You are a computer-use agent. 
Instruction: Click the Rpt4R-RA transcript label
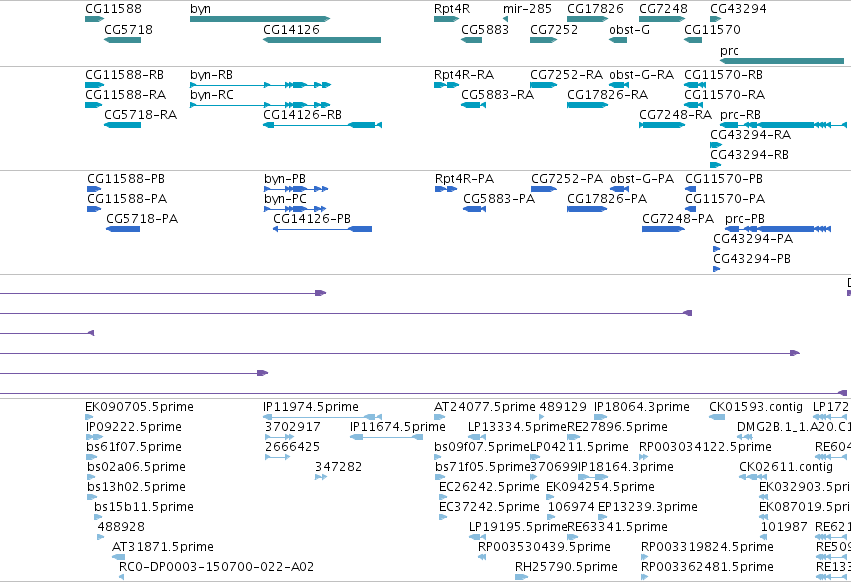[x=463, y=74]
